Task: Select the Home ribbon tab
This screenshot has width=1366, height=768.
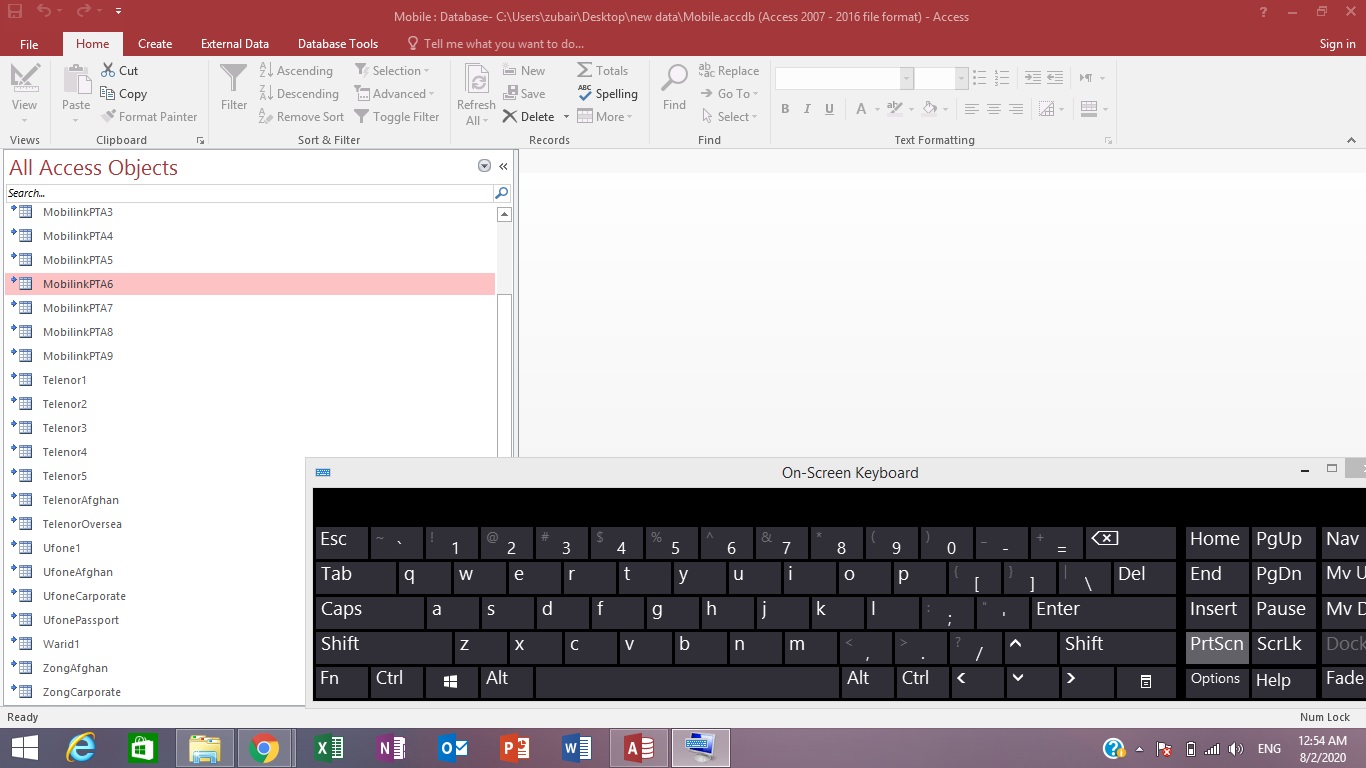Action: pos(92,44)
